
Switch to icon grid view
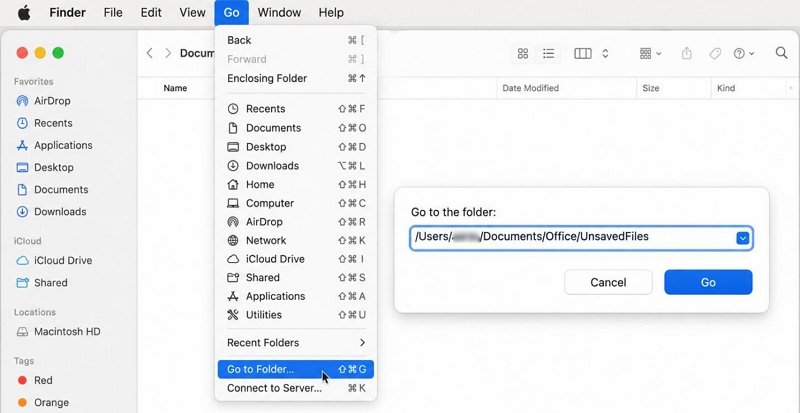pos(523,53)
